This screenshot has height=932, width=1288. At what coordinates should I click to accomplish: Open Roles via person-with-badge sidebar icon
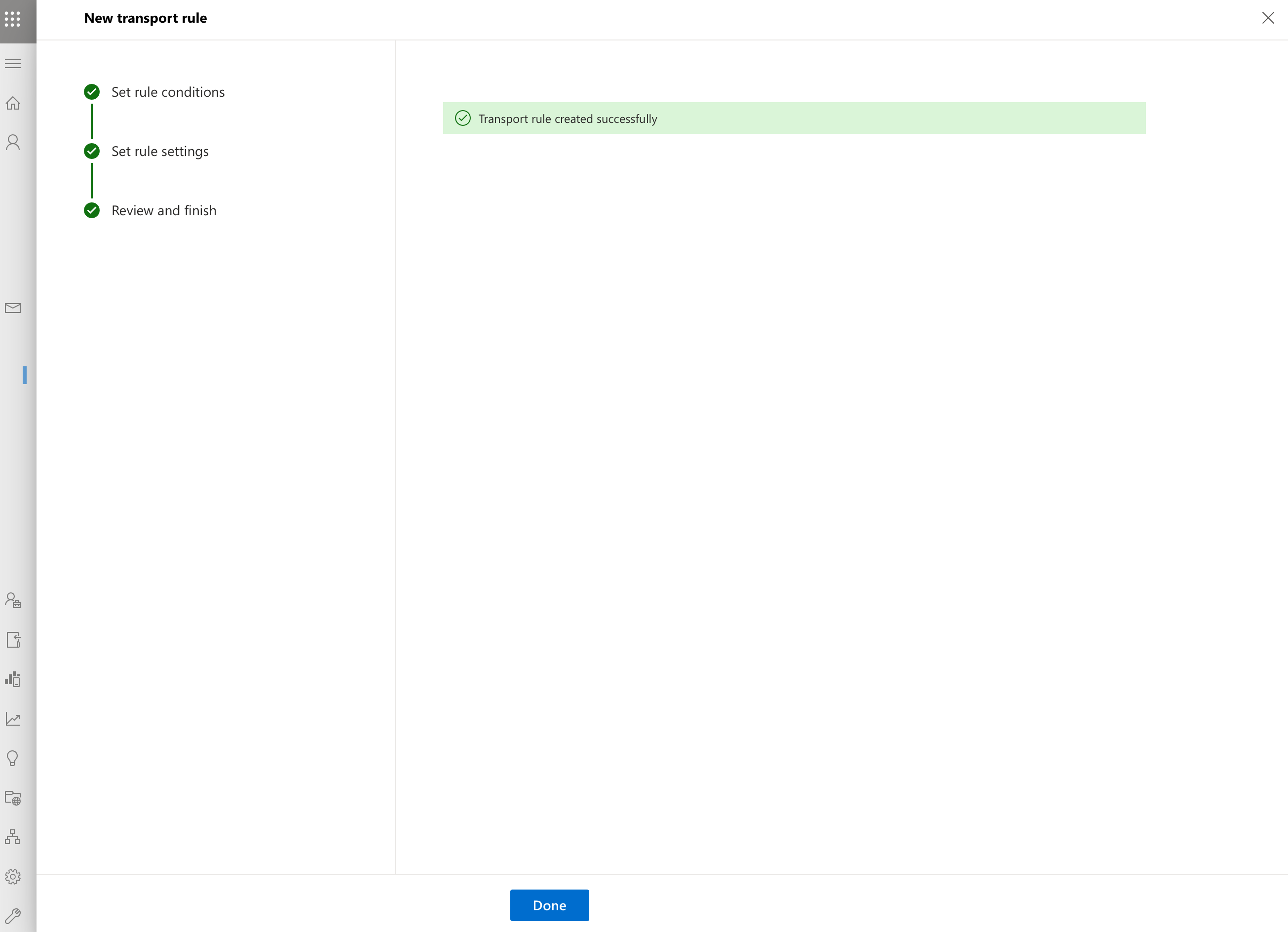pos(12,600)
